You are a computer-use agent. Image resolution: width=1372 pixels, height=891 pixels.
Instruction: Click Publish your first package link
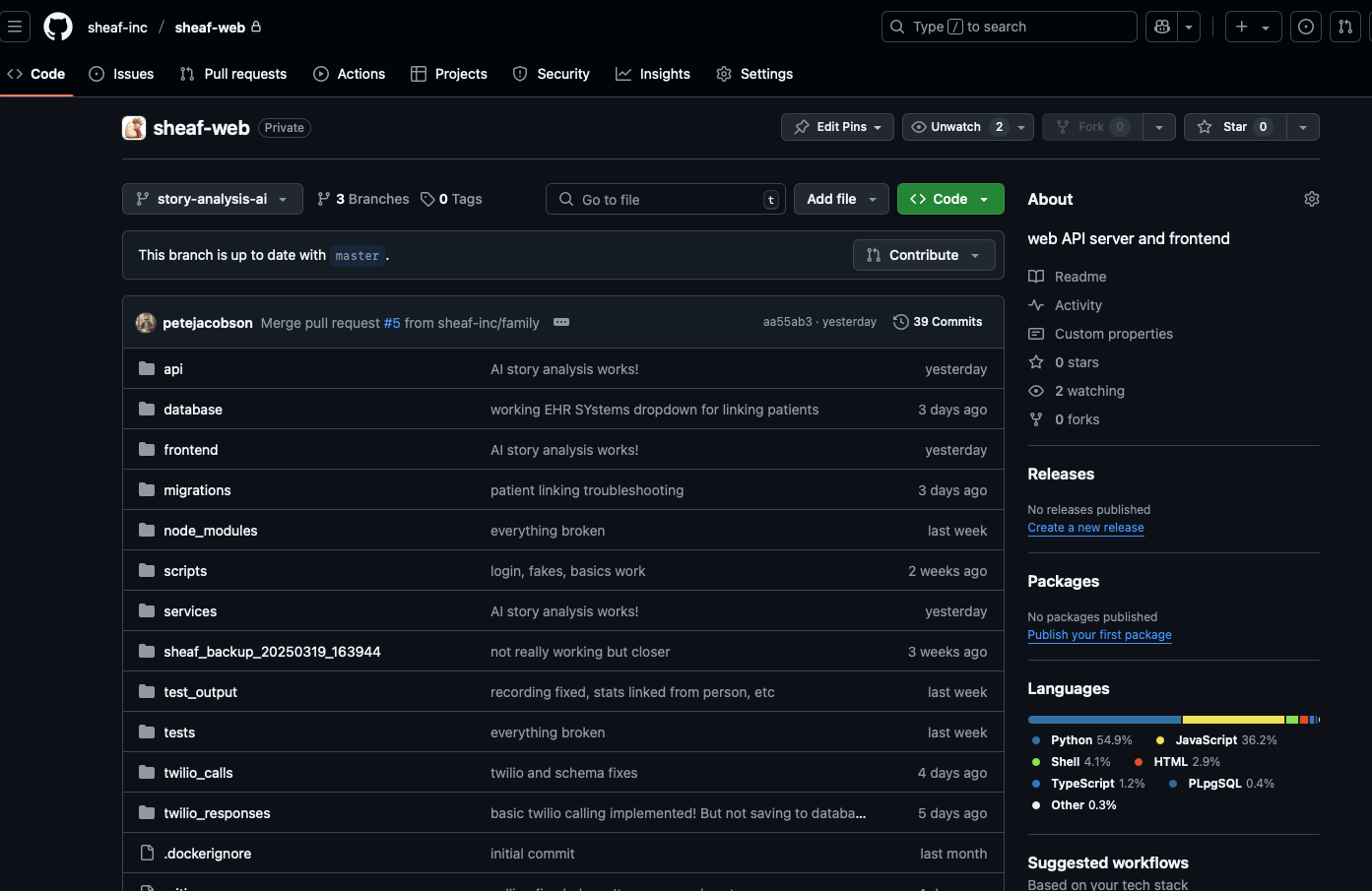[1099, 635]
